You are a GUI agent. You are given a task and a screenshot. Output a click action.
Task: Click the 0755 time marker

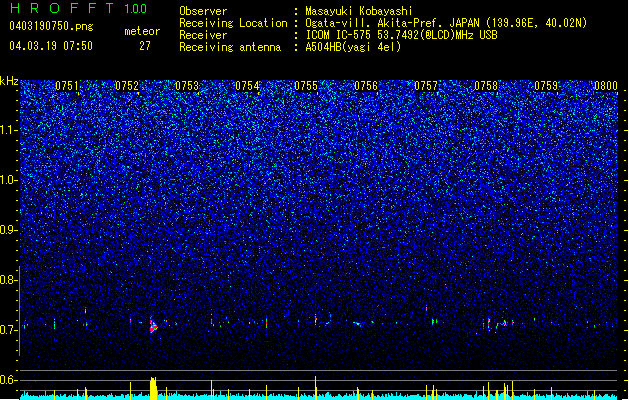coord(306,86)
